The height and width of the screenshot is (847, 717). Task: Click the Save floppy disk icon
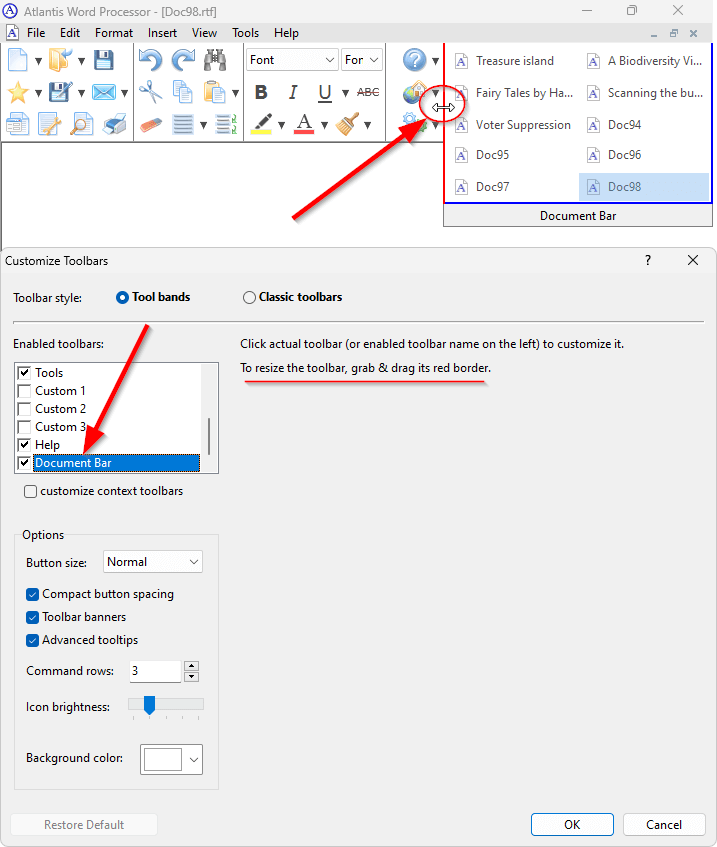pos(103,60)
